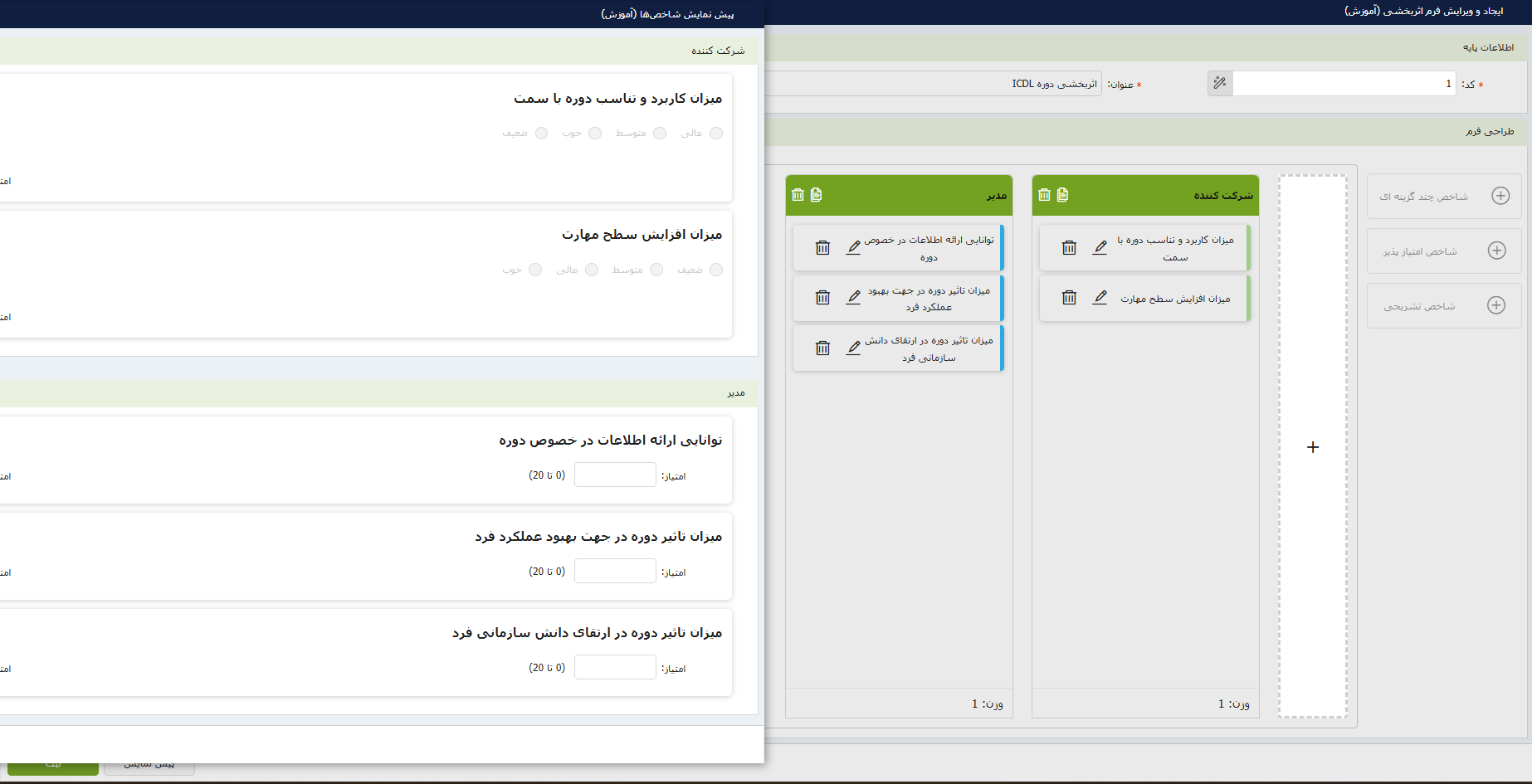Delete the میزان کاربرد و تناسب دوره indicator
Screen dimensions: 1532x784
click(1069, 248)
